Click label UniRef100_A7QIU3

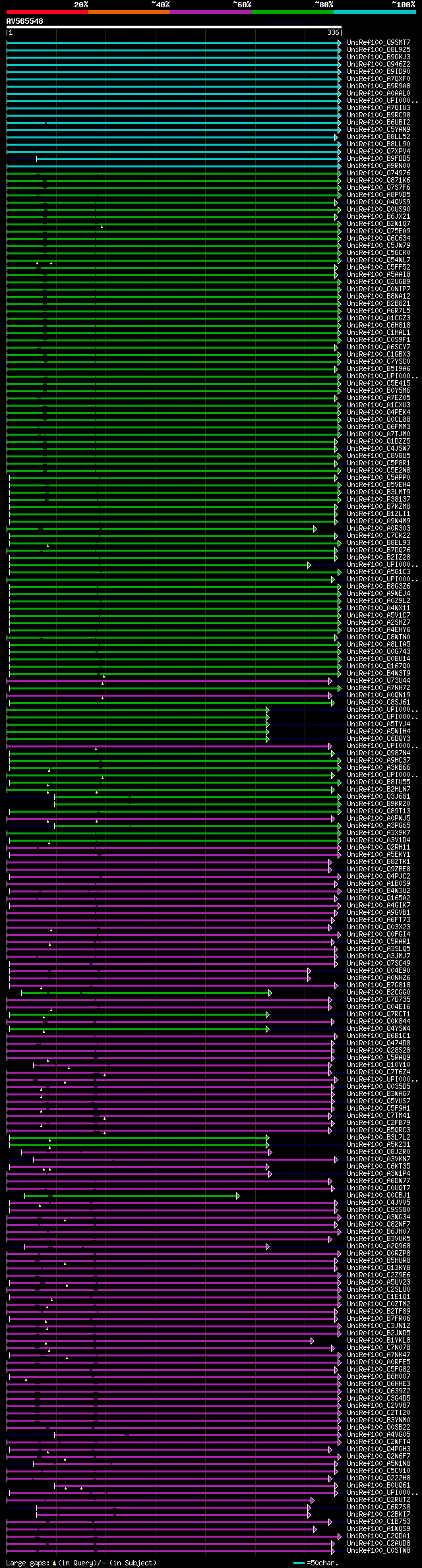pyautogui.click(x=378, y=107)
